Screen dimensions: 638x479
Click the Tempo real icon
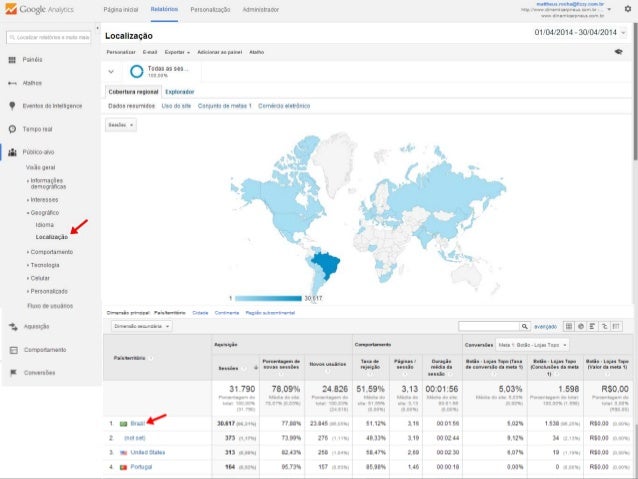coord(11,129)
